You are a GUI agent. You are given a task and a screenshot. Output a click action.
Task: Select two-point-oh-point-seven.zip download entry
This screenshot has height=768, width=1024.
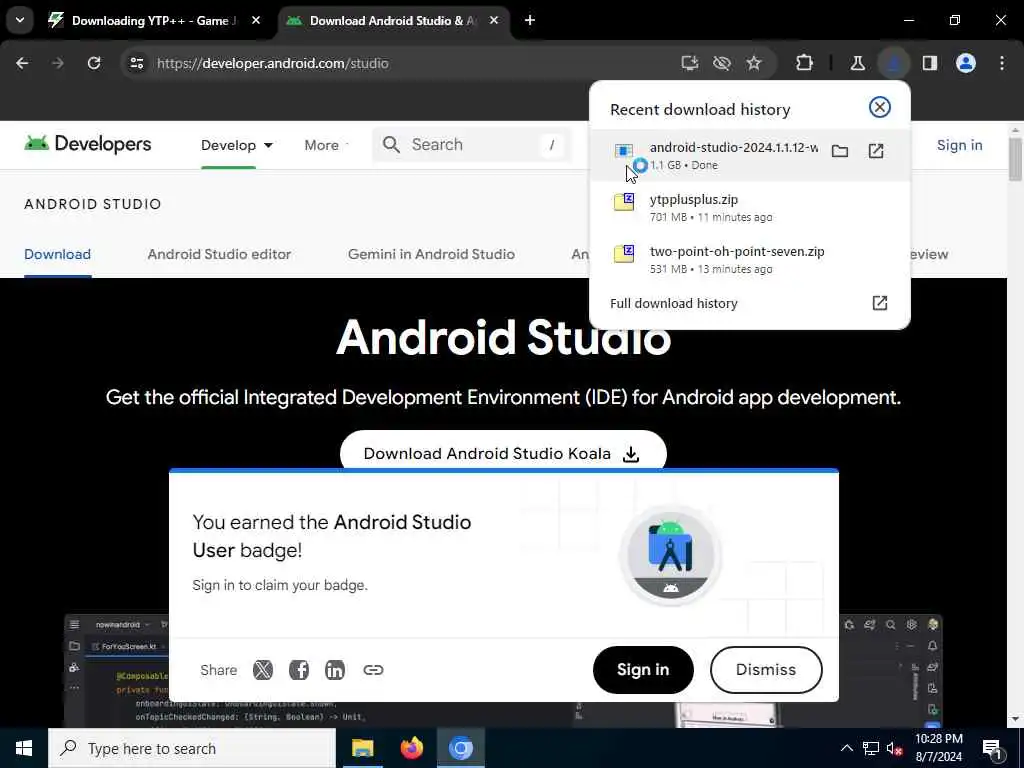[x=750, y=259]
